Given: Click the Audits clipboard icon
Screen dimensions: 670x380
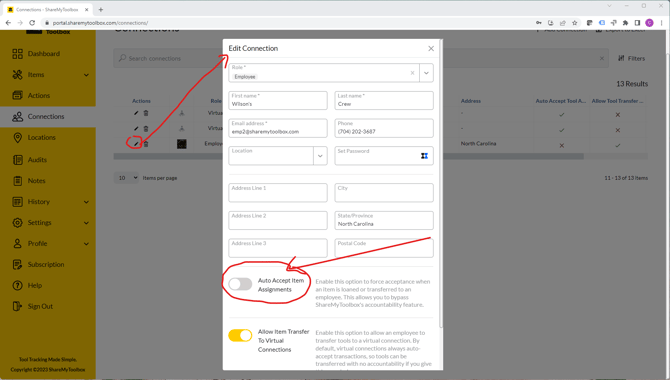Looking at the screenshot, I should (x=18, y=160).
